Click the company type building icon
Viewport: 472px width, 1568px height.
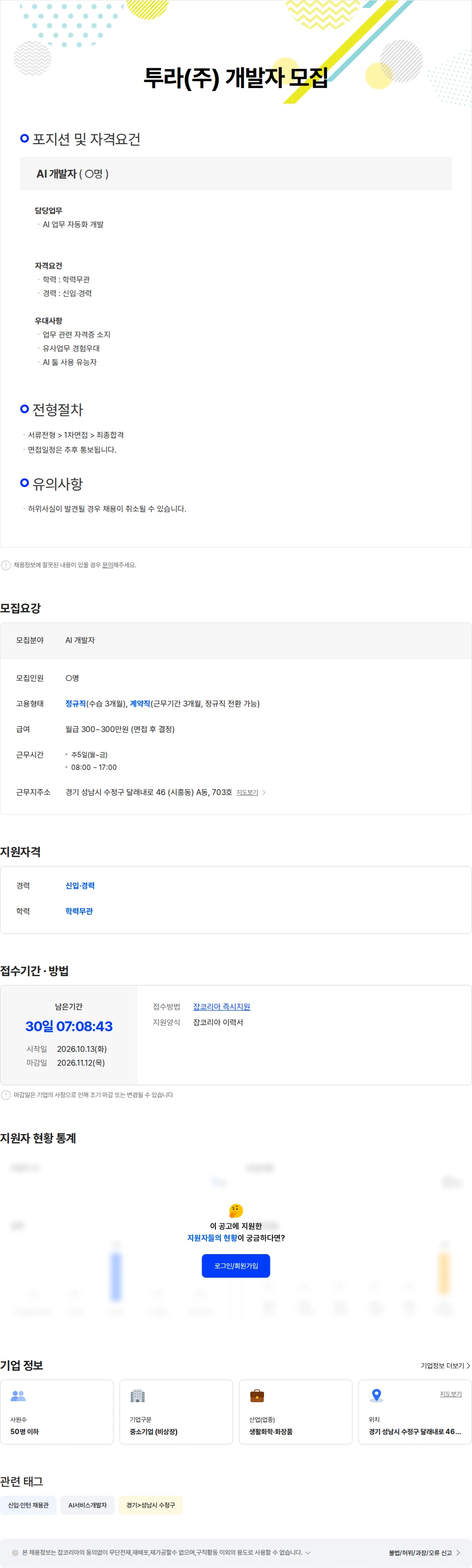pos(138,1396)
